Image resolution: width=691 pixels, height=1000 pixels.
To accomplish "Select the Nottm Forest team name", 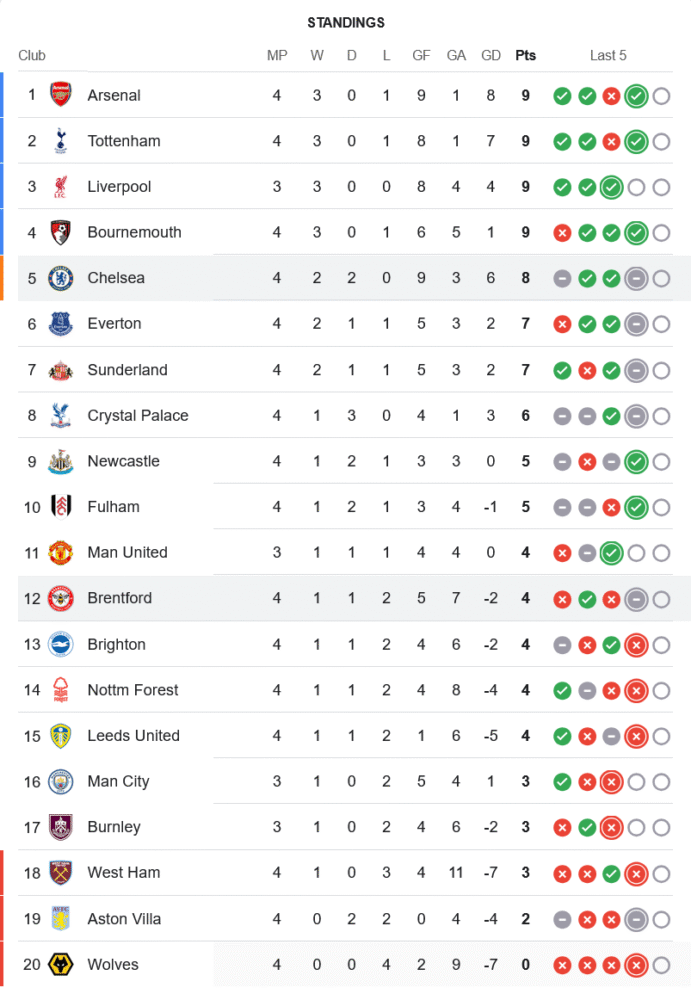I will point(133,690).
